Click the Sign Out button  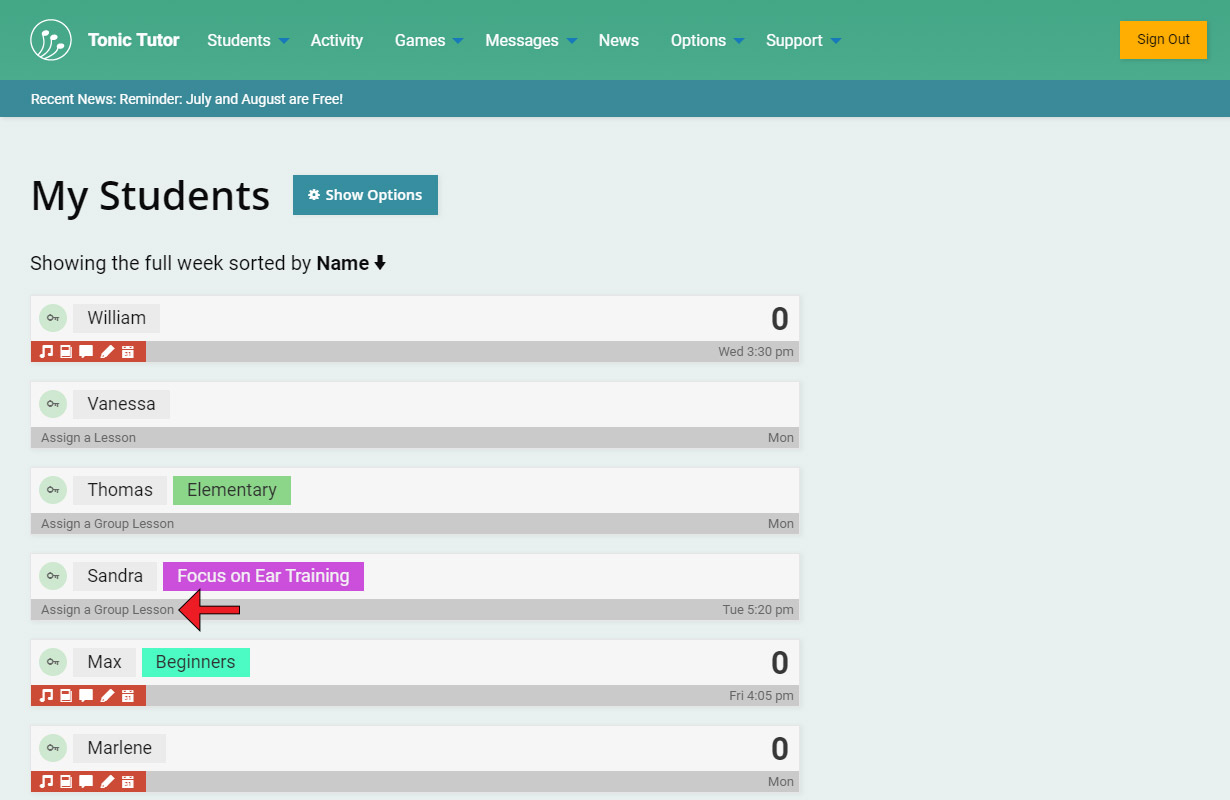1163,40
